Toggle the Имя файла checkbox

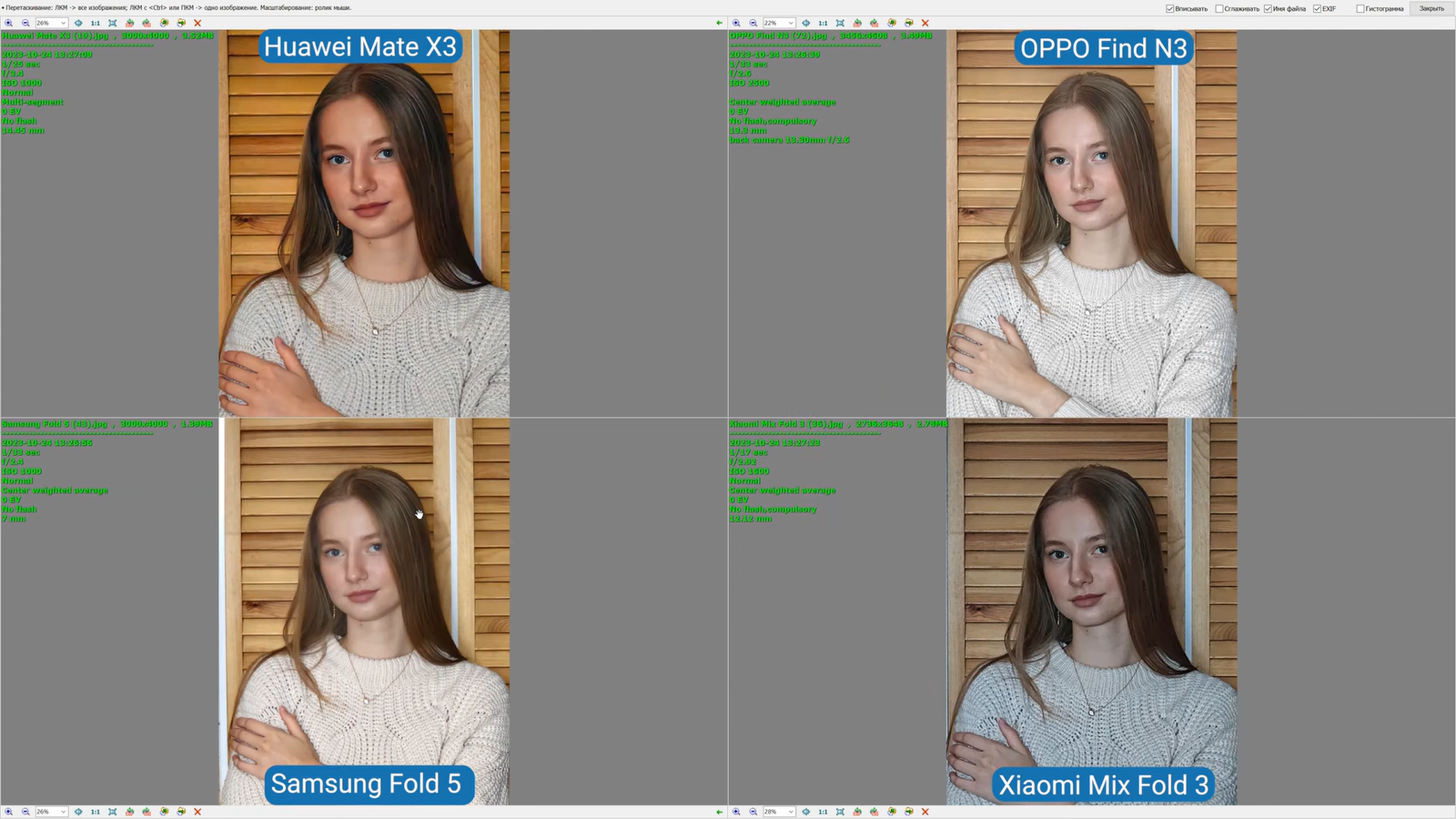click(x=1268, y=9)
